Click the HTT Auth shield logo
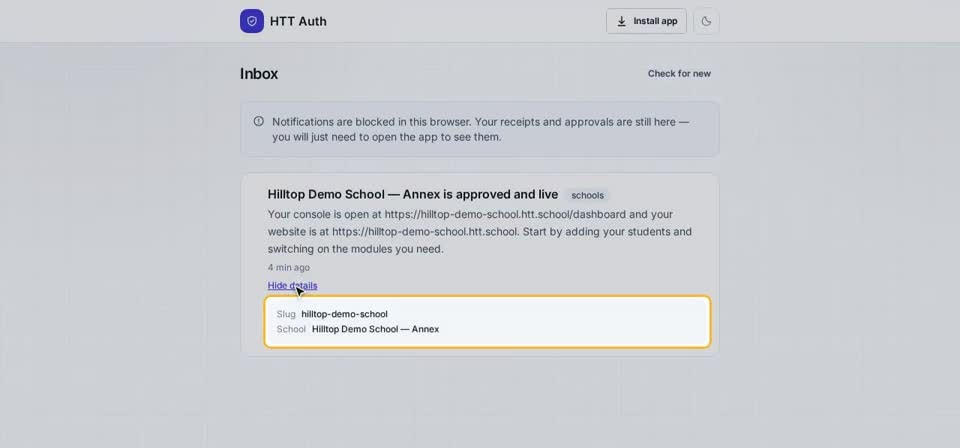Image resolution: width=960 pixels, height=448 pixels. 252,21
